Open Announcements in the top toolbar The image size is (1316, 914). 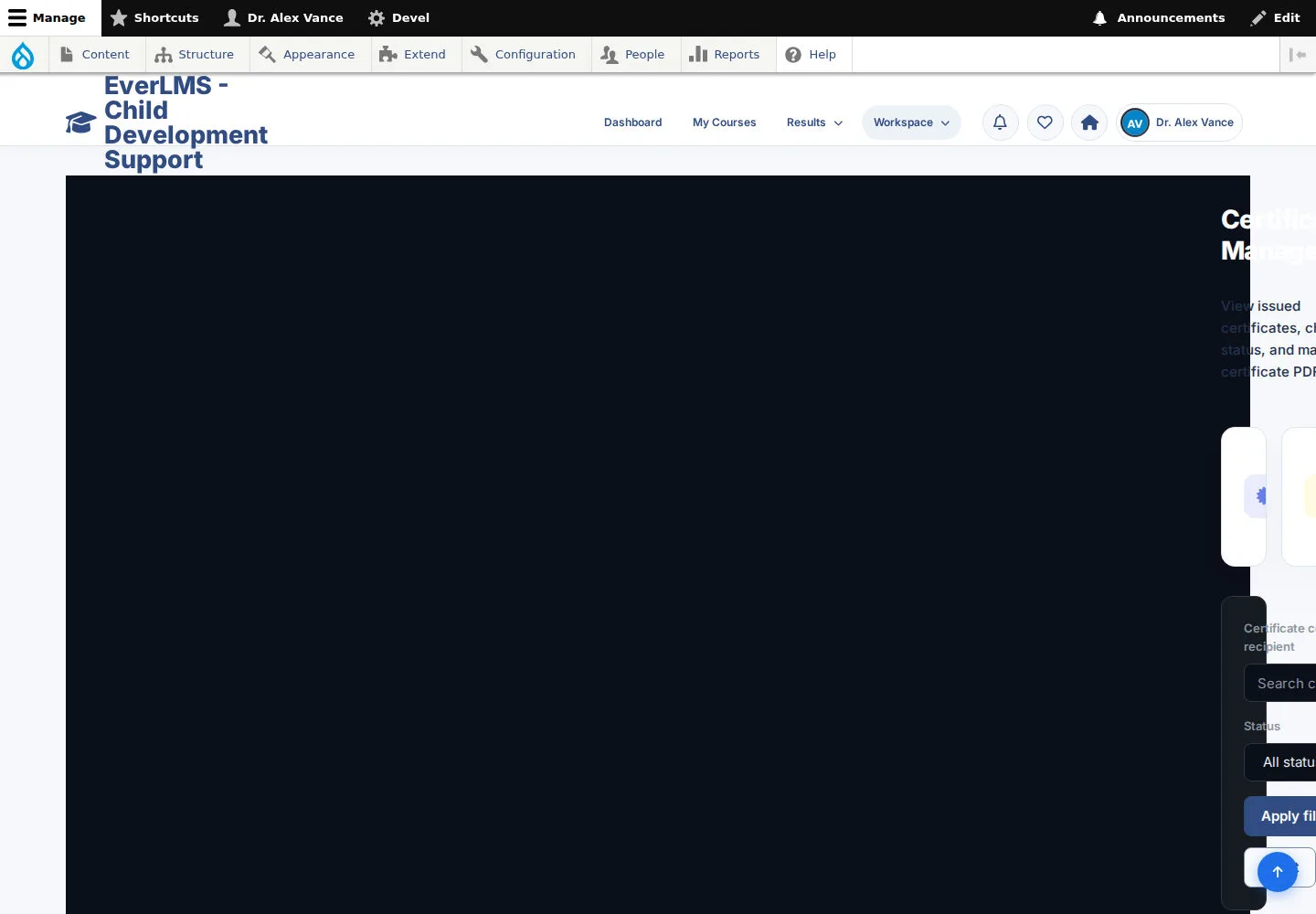(x=1159, y=18)
